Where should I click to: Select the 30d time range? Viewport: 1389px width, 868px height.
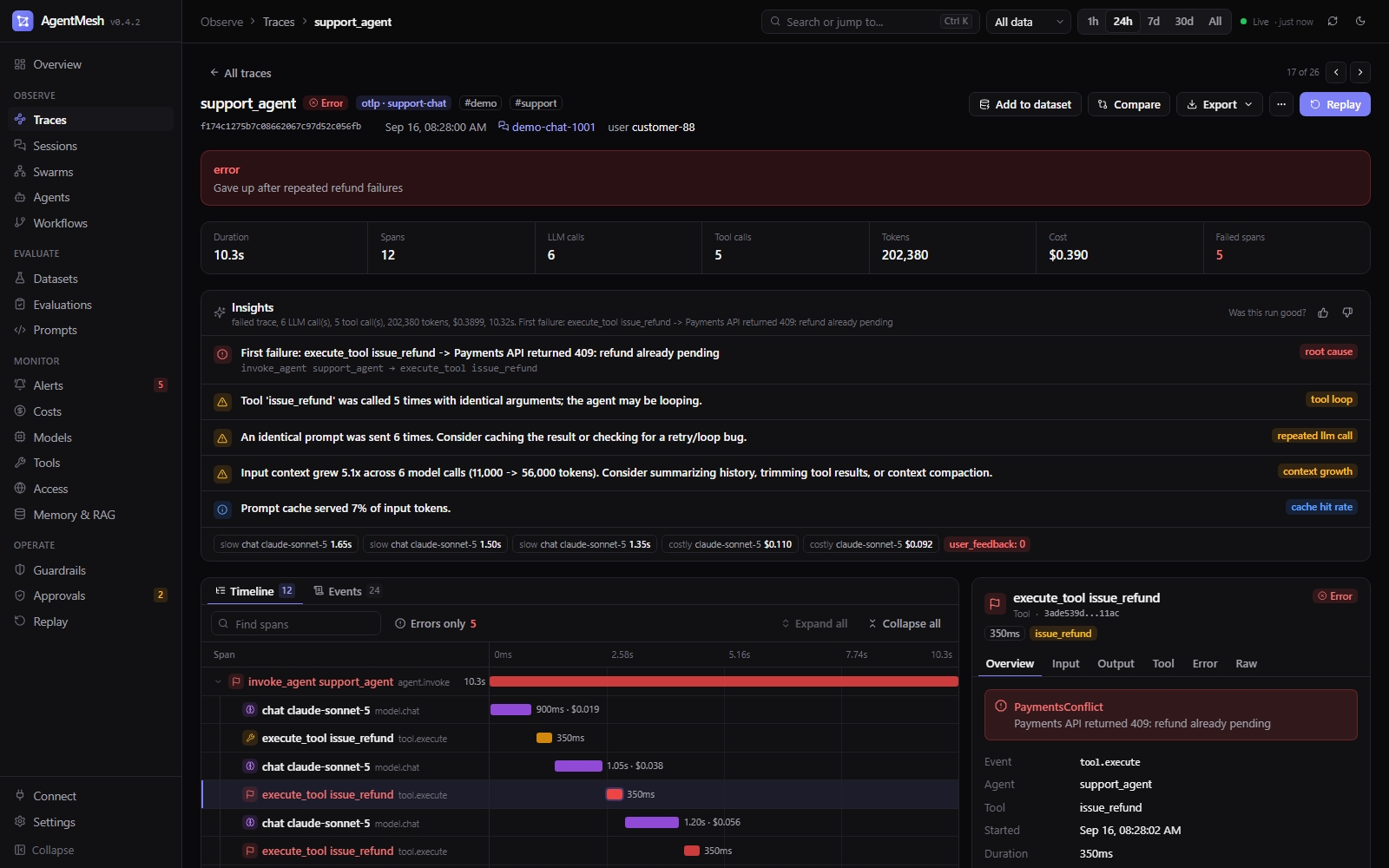tap(1184, 22)
